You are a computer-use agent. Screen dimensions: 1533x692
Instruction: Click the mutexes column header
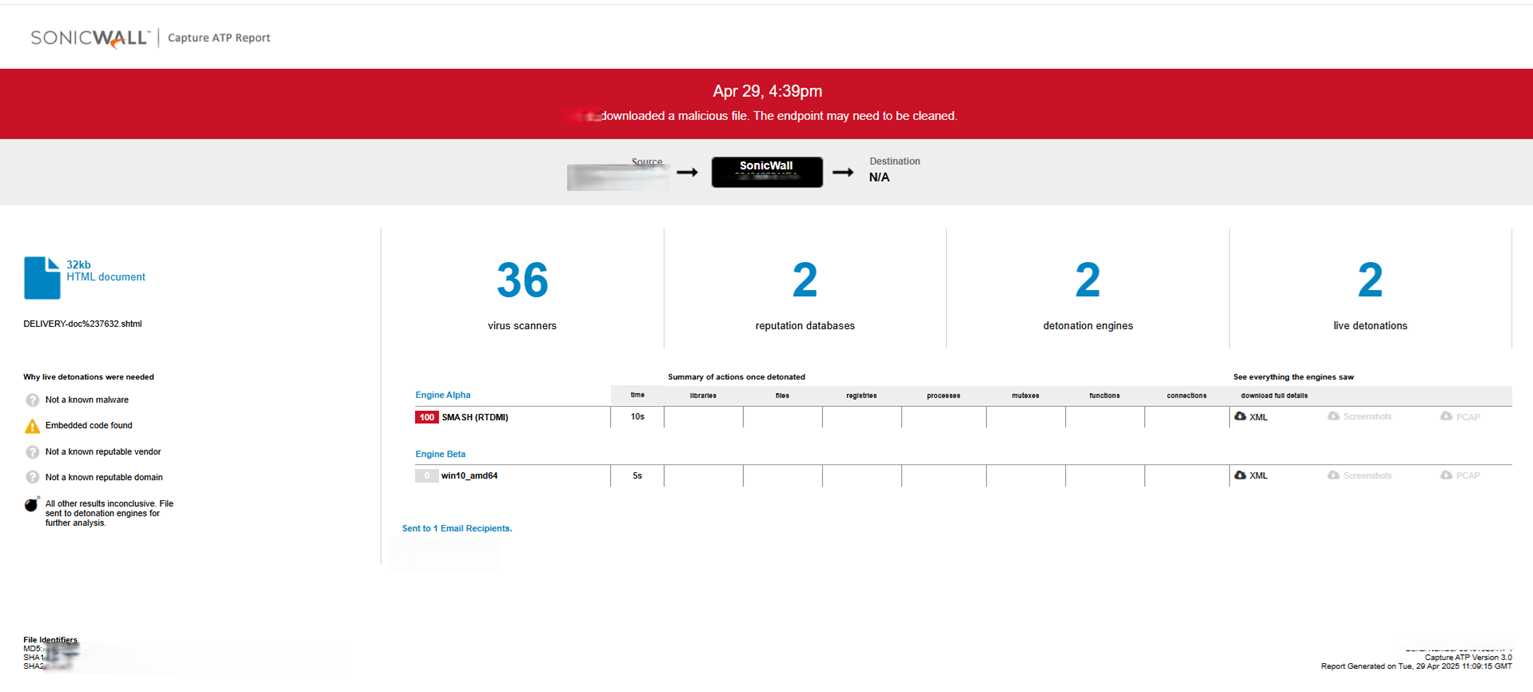coord(1025,396)
